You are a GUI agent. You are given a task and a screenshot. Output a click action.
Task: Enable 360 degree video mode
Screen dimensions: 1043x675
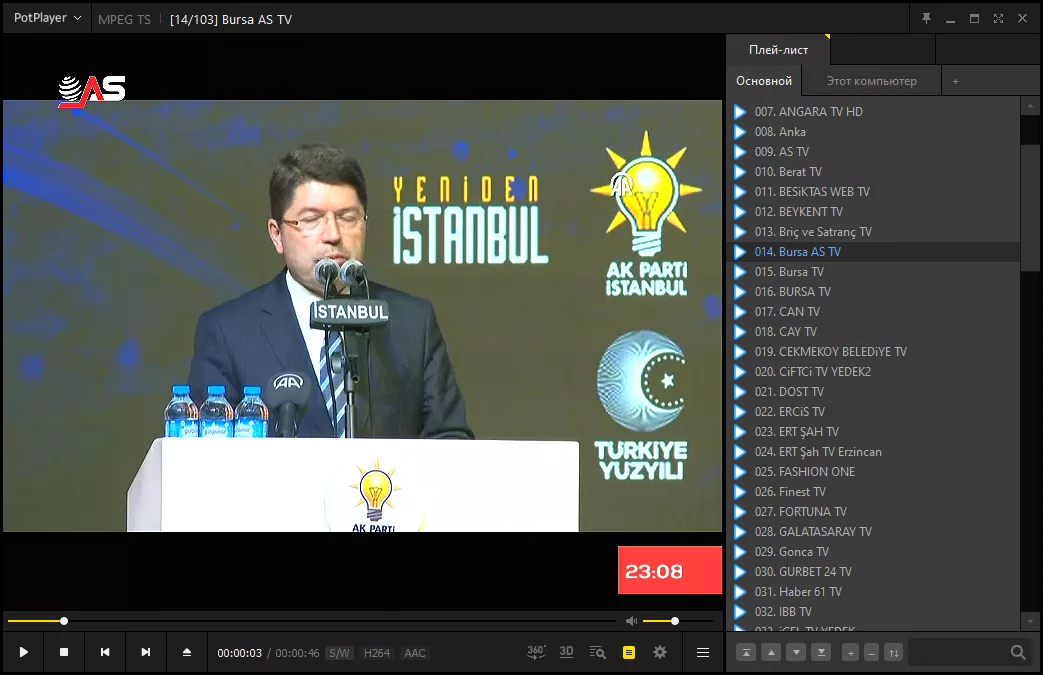point(536,652)
